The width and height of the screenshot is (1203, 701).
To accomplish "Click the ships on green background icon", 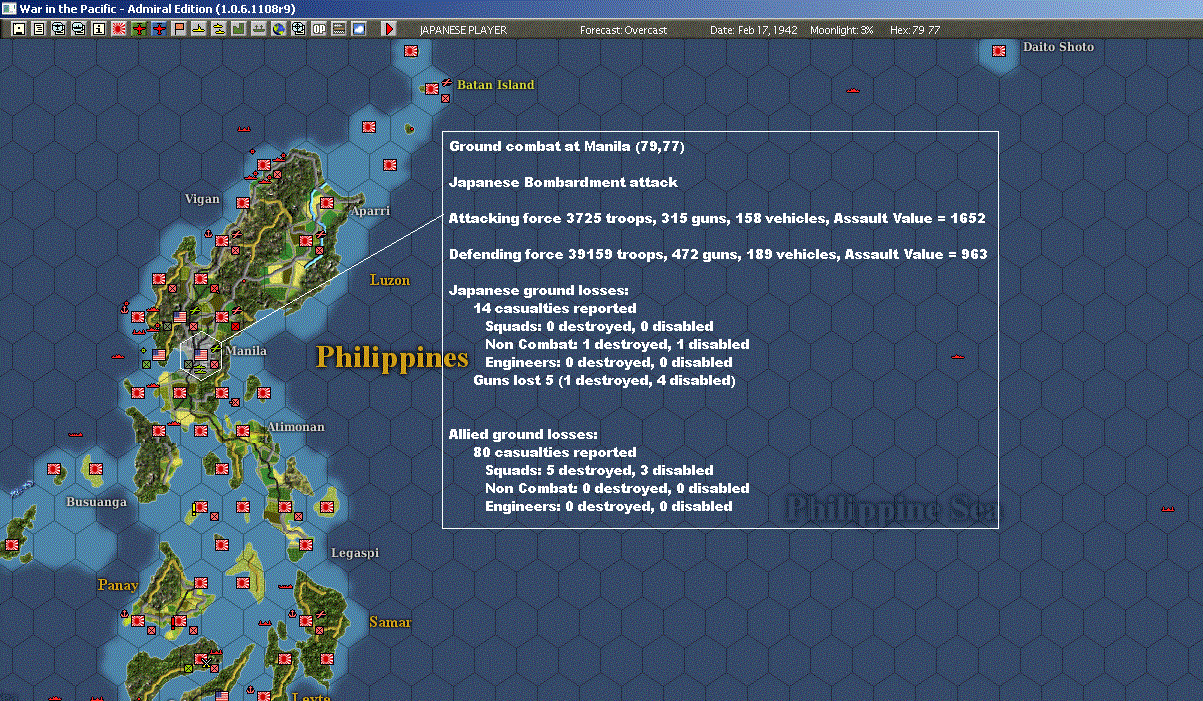I will 258,30.
